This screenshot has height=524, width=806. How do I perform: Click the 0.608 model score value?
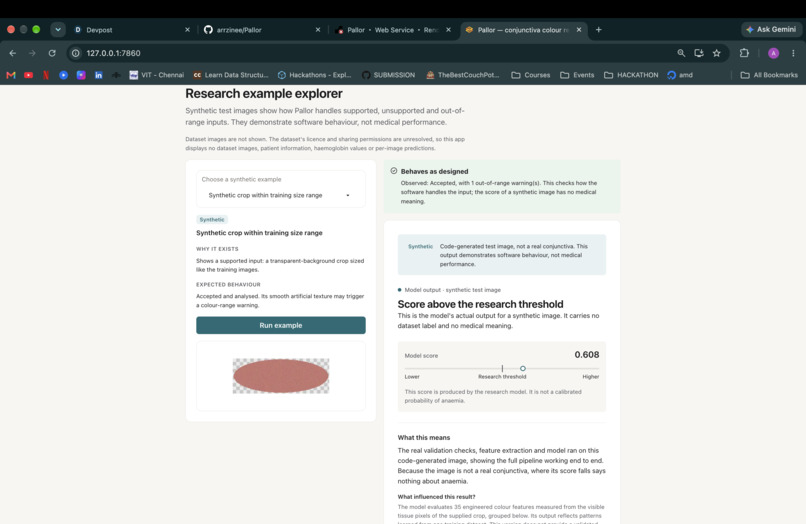587,355
